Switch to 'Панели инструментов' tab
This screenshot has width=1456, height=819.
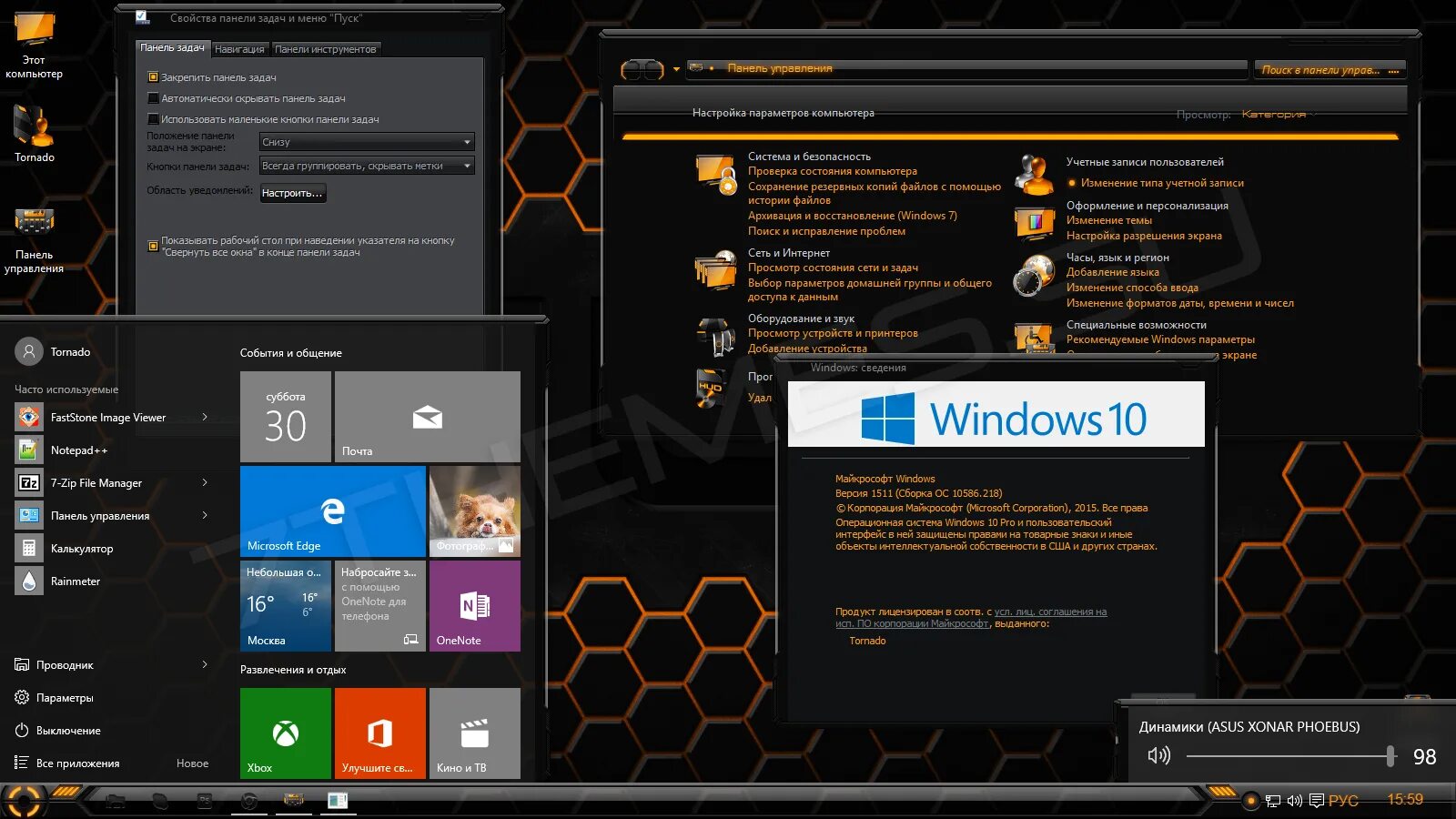pyautogui.click(x=325, y=49)
